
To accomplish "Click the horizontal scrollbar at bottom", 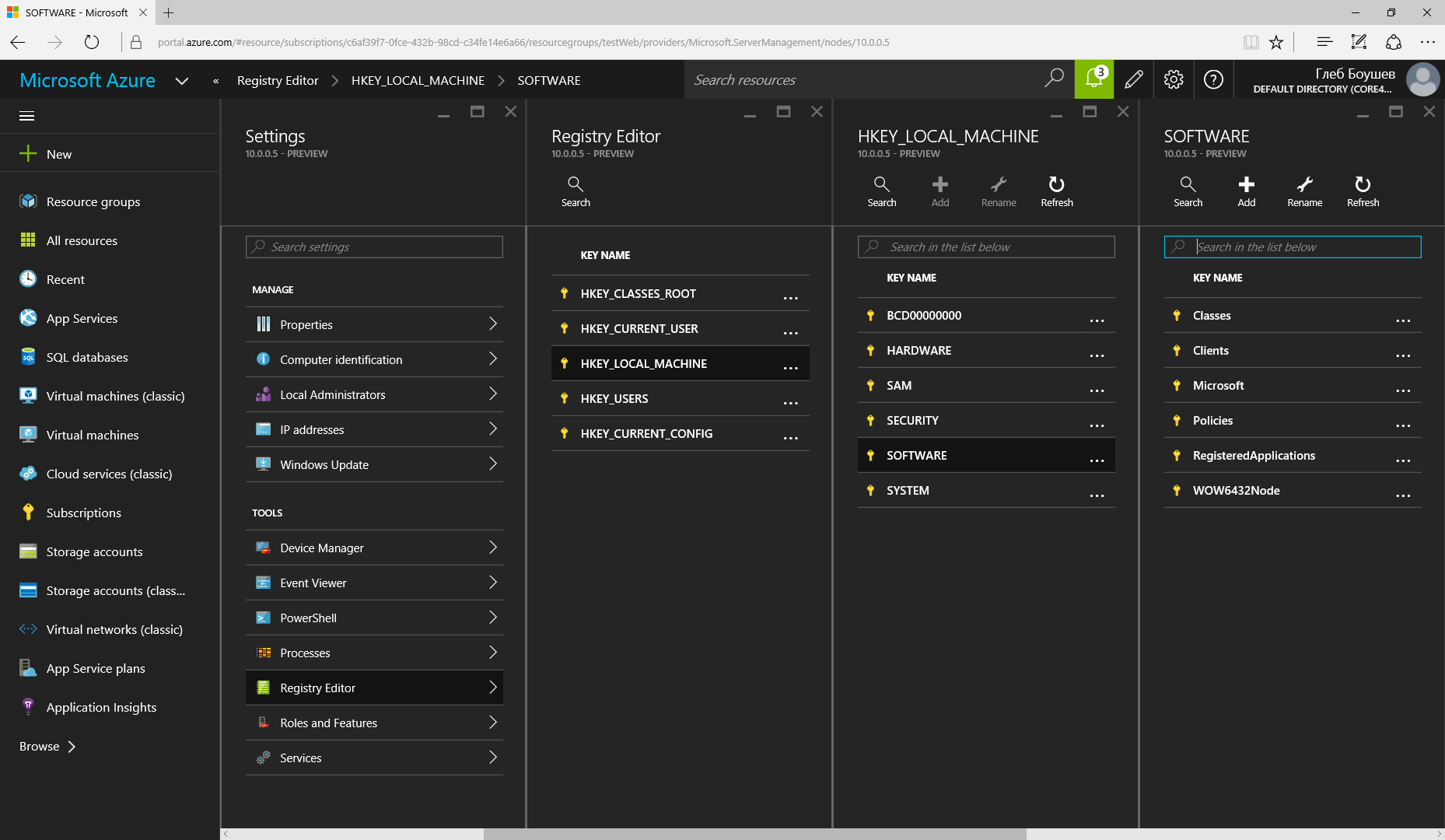I will click(x=754, y=834).
